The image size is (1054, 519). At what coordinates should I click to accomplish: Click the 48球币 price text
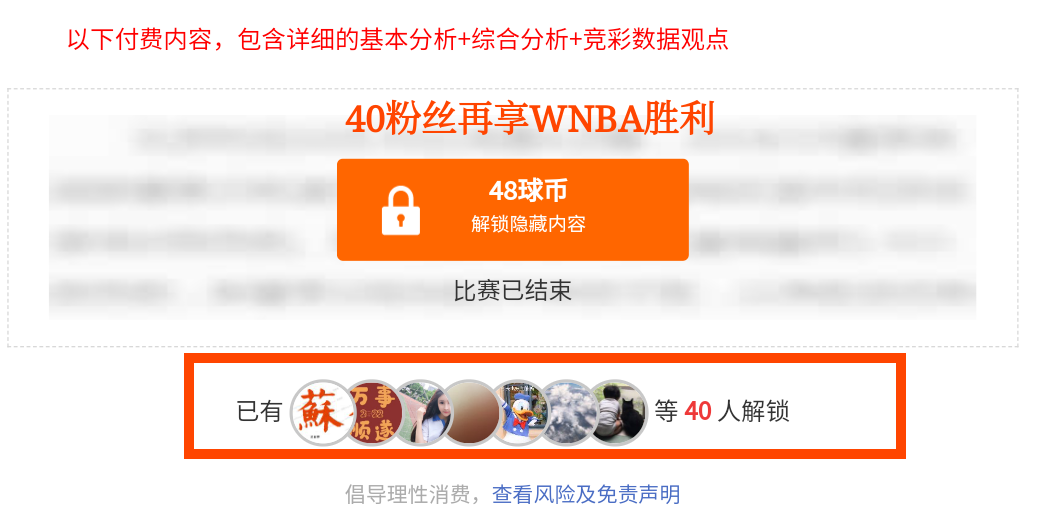[528, 191]
